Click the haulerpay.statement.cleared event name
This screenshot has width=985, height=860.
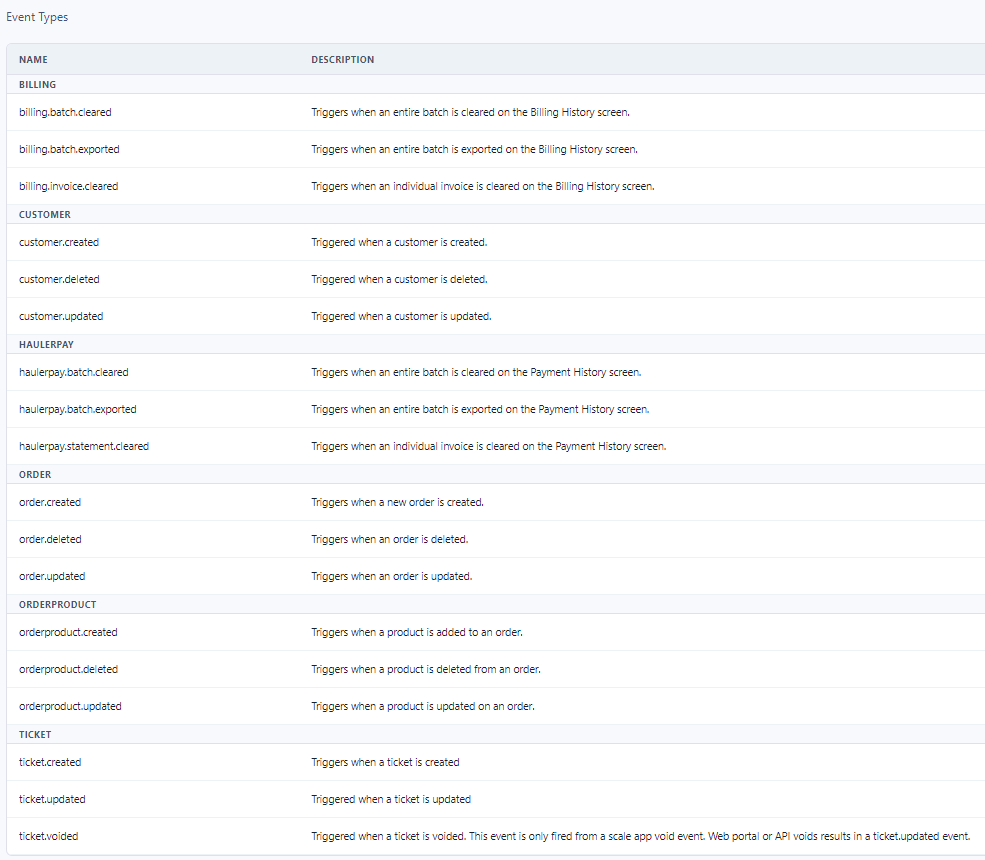point(84,446)
